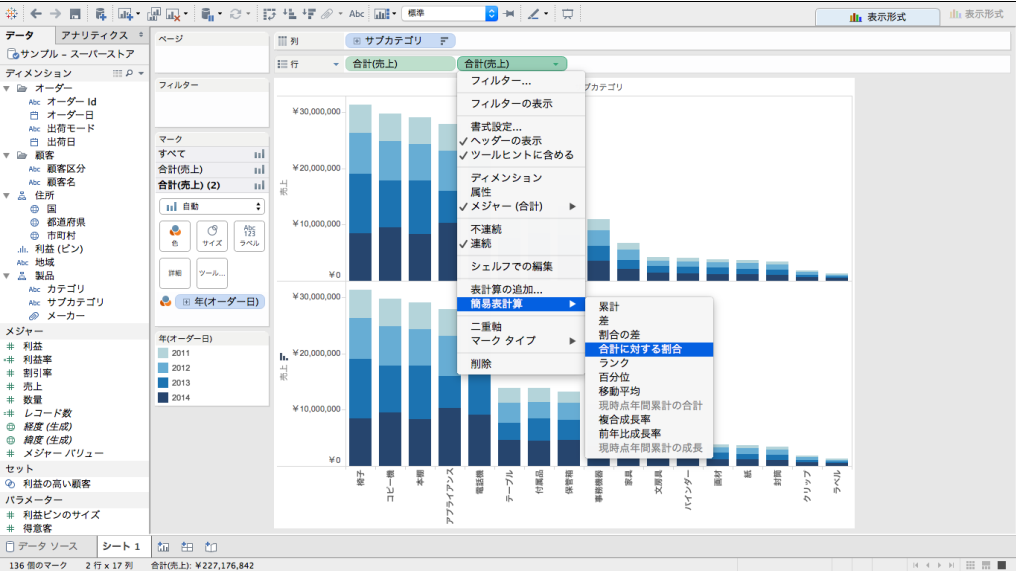Duplicate sheet toolbar icon

(154, 14)
